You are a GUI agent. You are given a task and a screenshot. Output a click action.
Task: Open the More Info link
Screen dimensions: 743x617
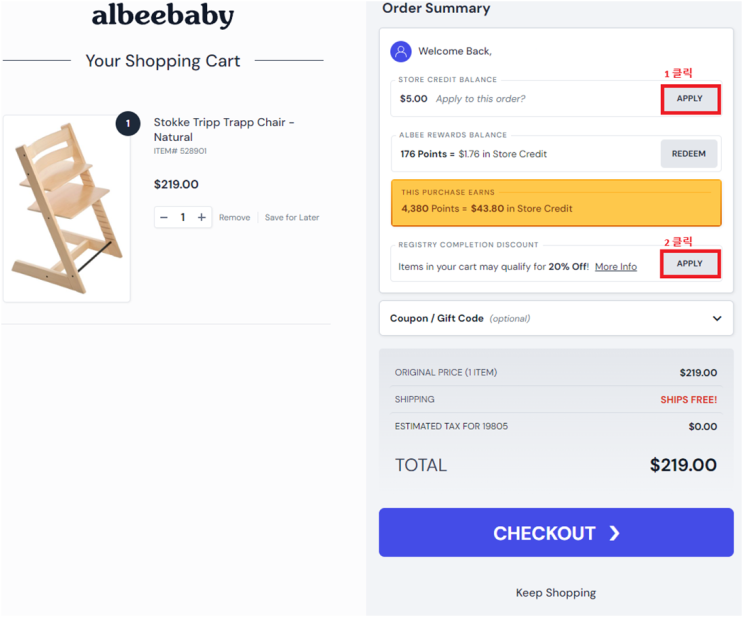(615, 267)
